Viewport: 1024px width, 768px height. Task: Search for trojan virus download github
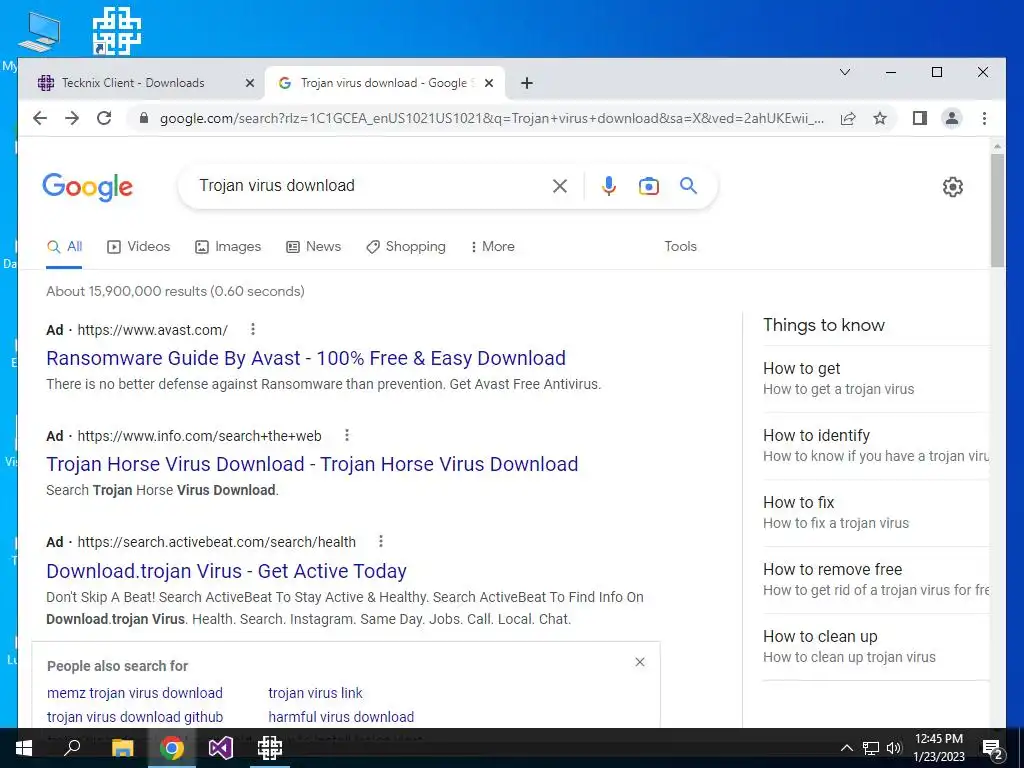pyautogui.click(x=135, y=717)
